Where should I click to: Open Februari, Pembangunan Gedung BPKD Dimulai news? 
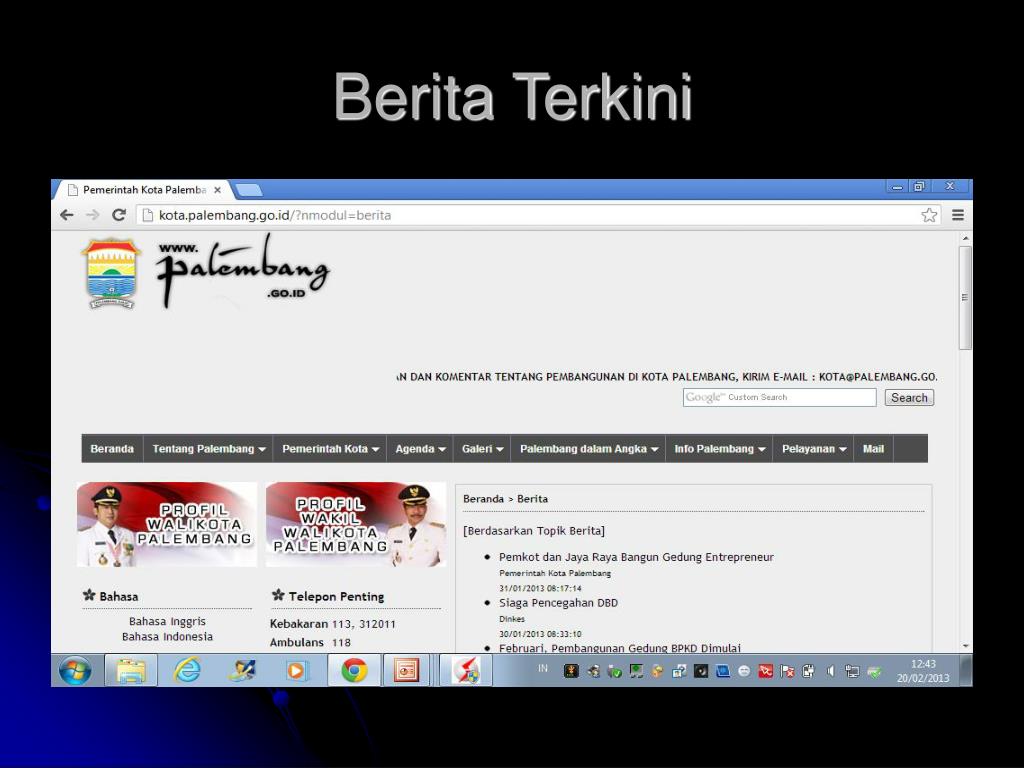click(620, 648)
